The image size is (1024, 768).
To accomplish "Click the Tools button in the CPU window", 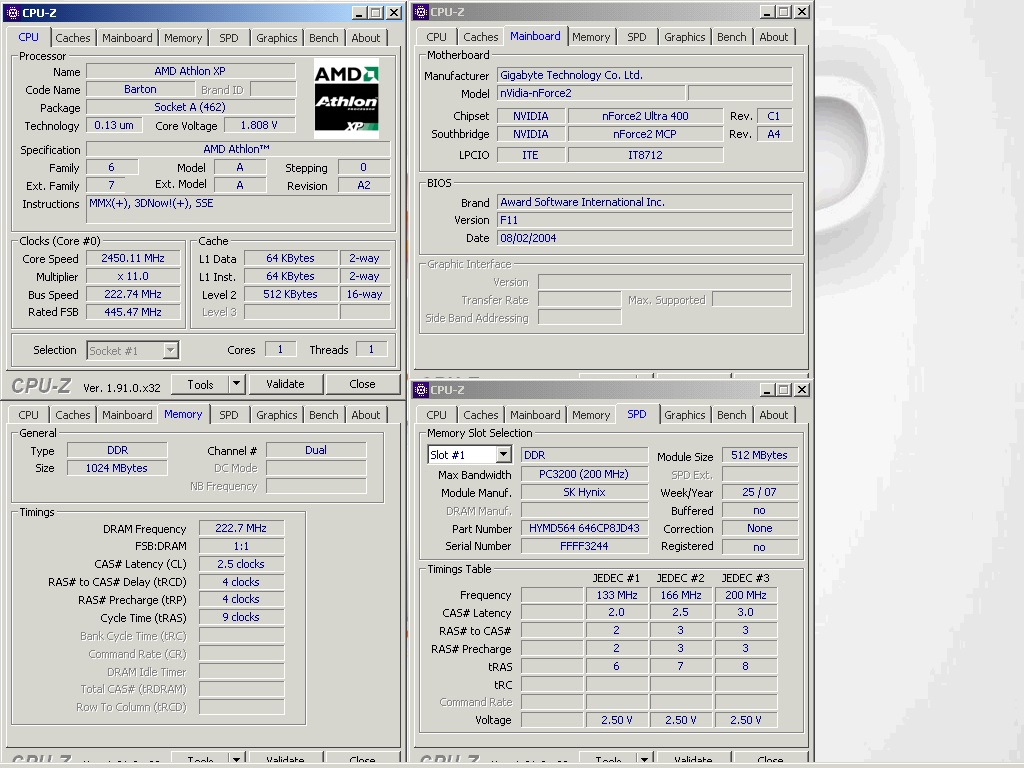I will point(200,384).
